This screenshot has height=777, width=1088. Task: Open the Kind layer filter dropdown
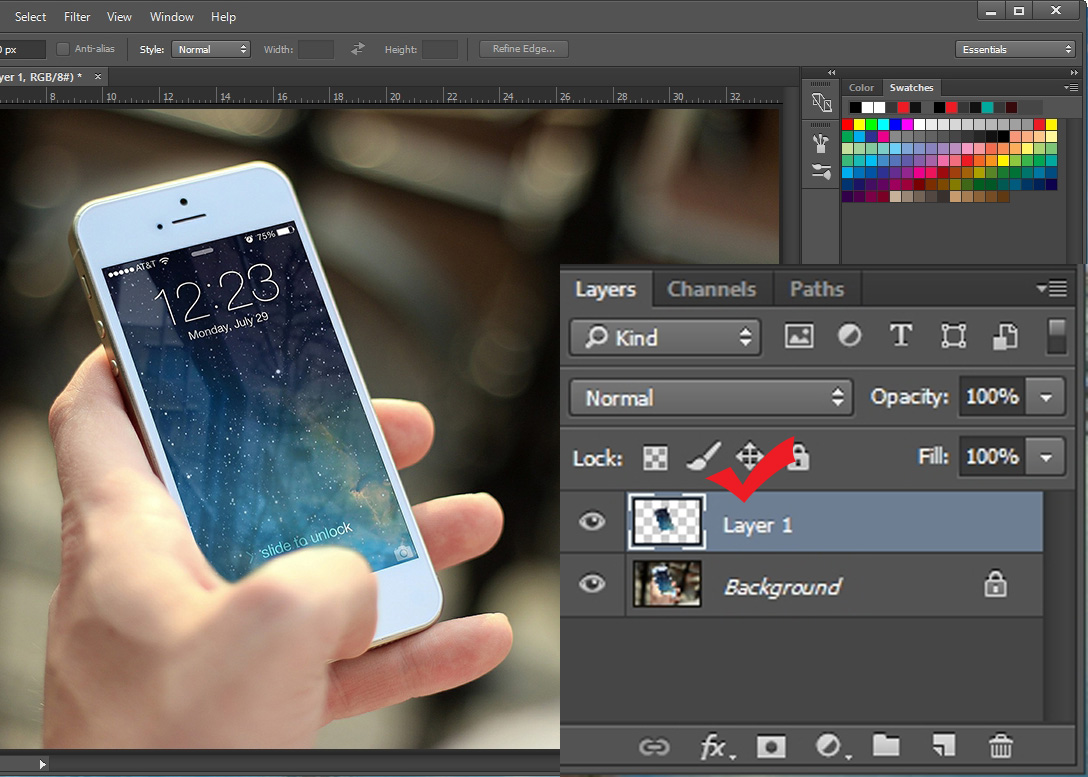coord(665,337)
